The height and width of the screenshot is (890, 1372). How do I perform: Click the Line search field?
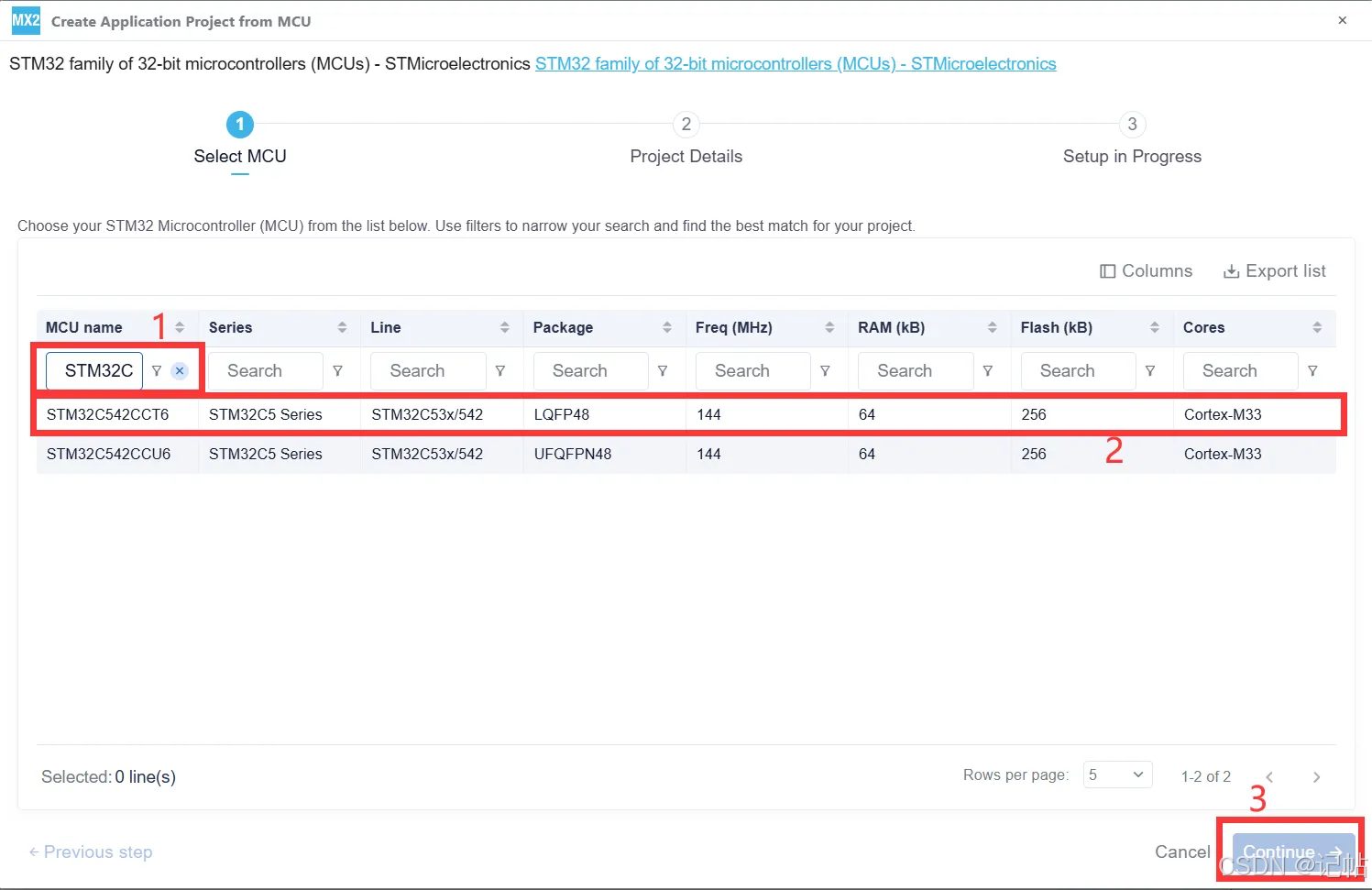point(428,371)
